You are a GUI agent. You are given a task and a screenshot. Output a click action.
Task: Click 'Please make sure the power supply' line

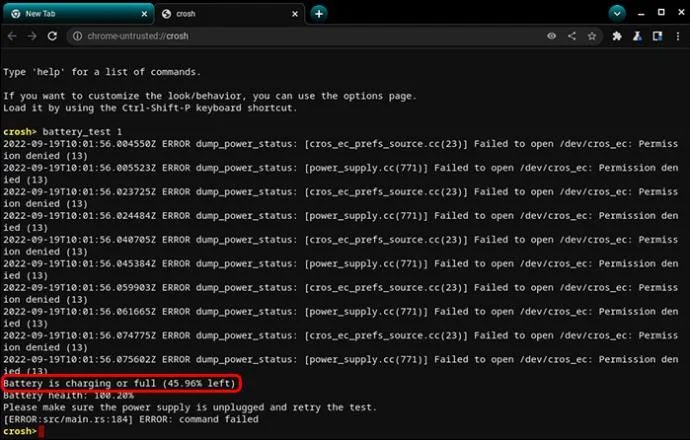point(190,407)
